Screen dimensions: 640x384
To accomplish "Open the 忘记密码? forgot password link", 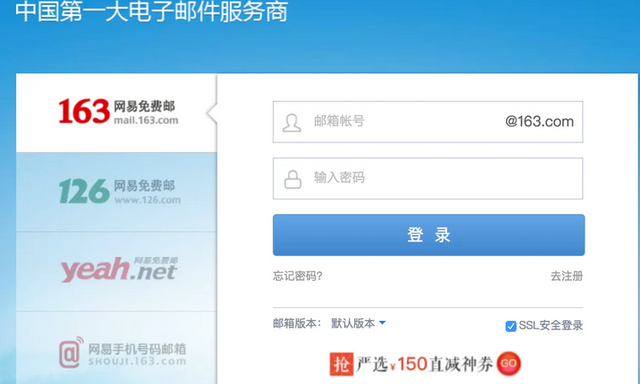I will coord(298,276).
